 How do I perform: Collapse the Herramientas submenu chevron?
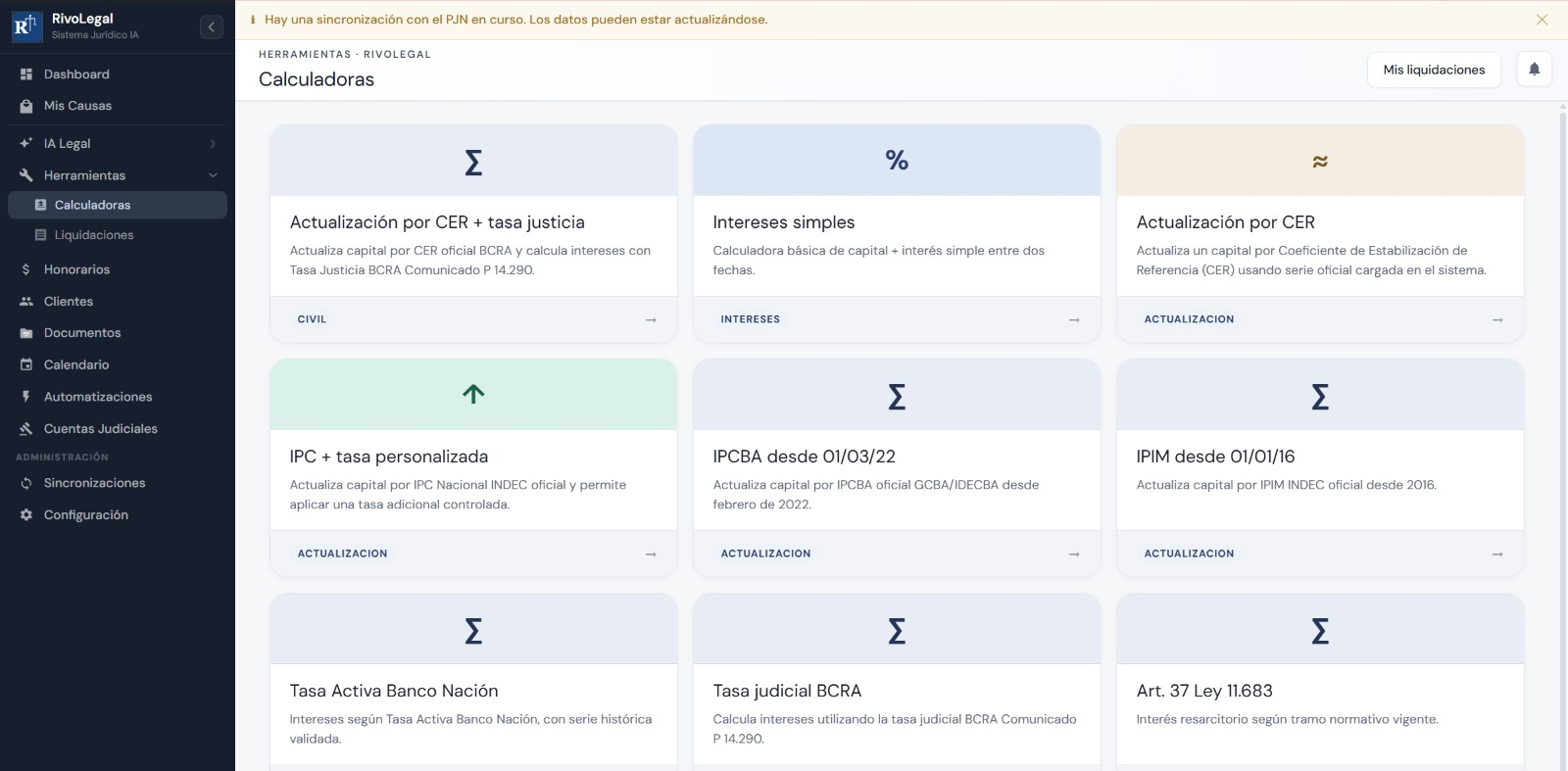(x=213, y=175)
